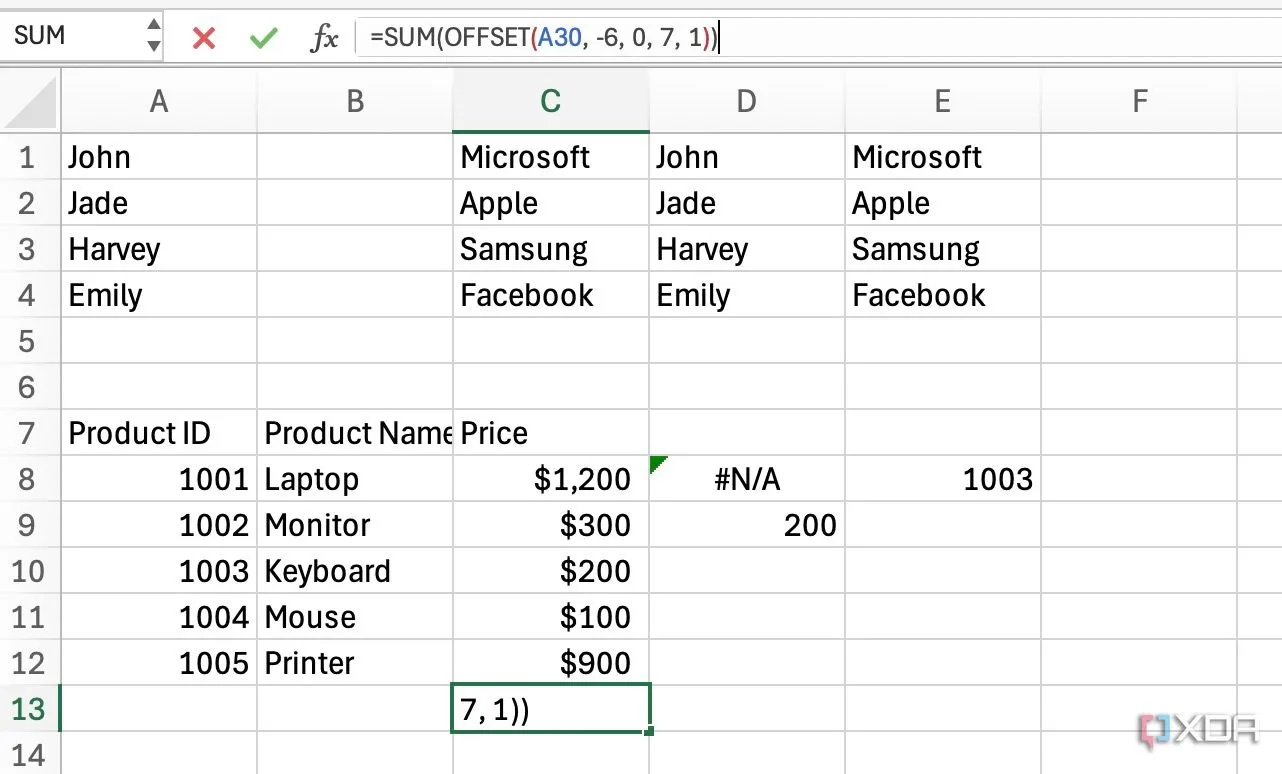Select column F header
Viewport: 1282px width, 774px height.
[x=1138, y=101]
